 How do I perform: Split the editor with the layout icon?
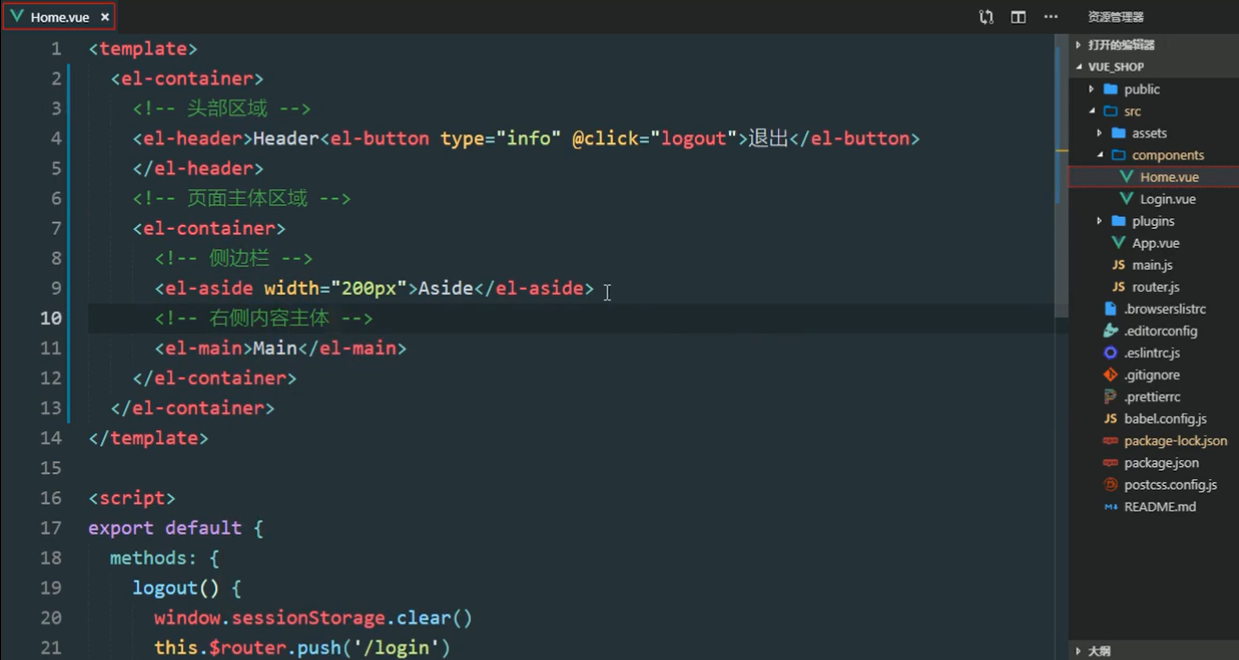coord(1018,17)
